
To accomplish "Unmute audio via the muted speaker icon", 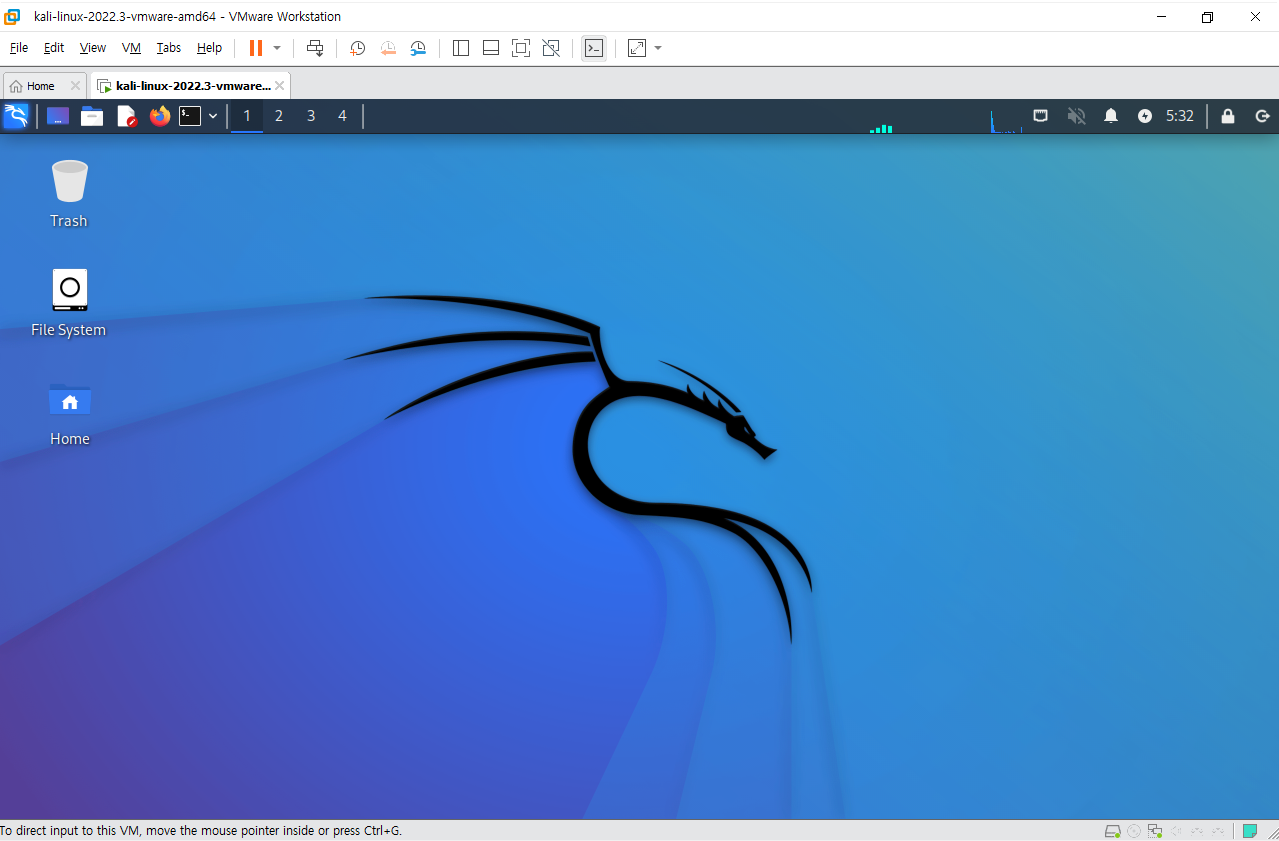I will click(x=1076, y=116).
